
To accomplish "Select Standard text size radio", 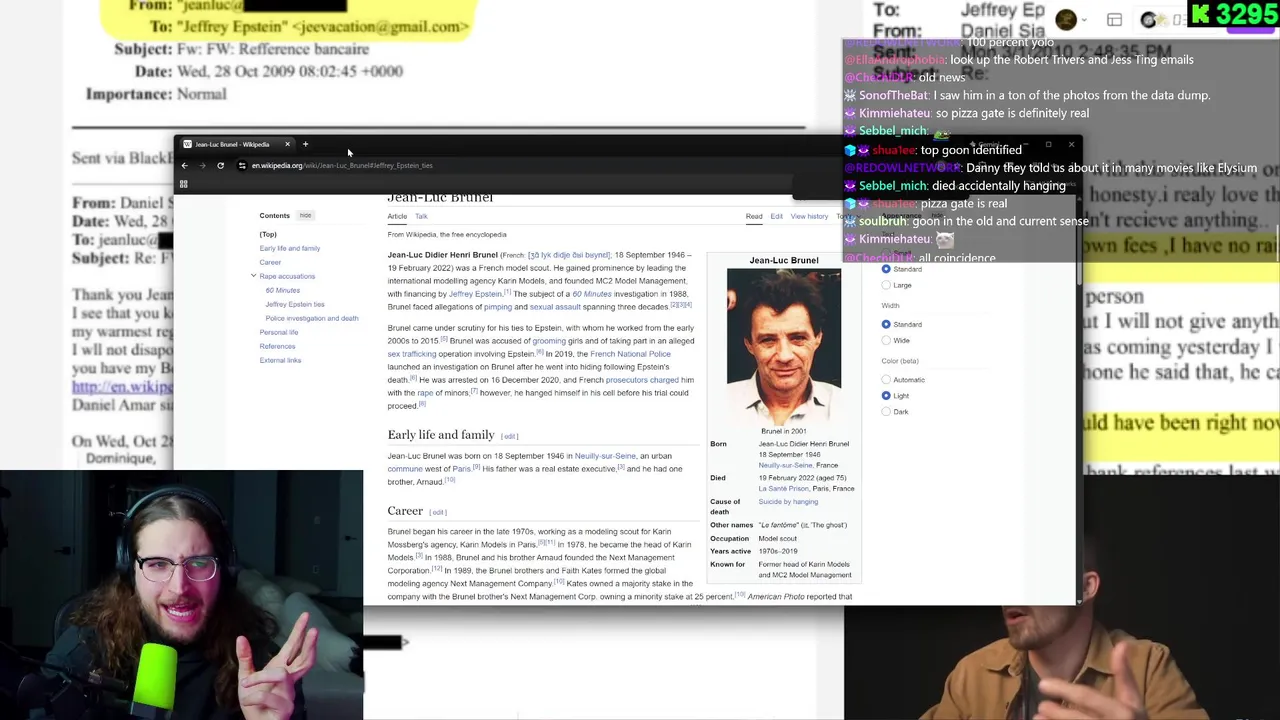I will (886, 269).
